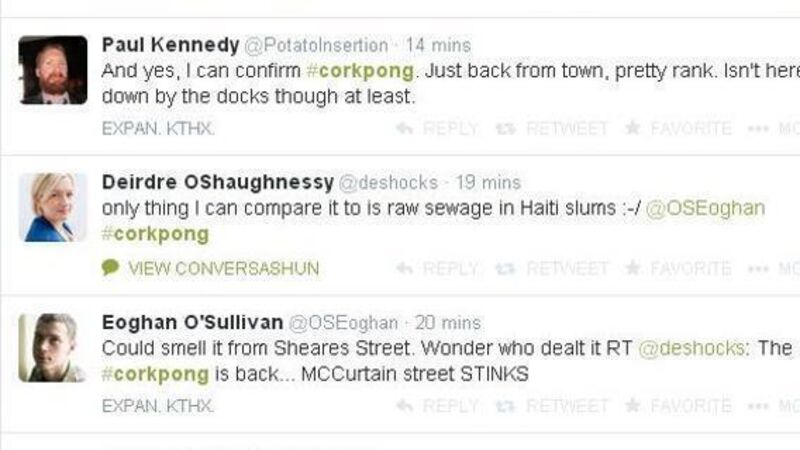Open more options on Paul Kennedy's tweet
Viewport: 800px width, 450px height.
pyautogui.click(x=773, y=129)
